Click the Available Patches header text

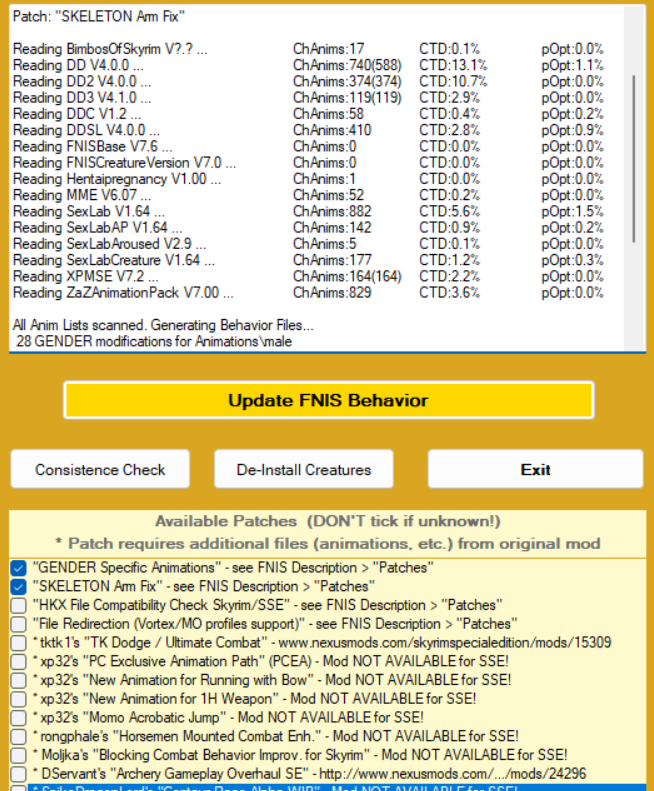[x=328, y=521]
